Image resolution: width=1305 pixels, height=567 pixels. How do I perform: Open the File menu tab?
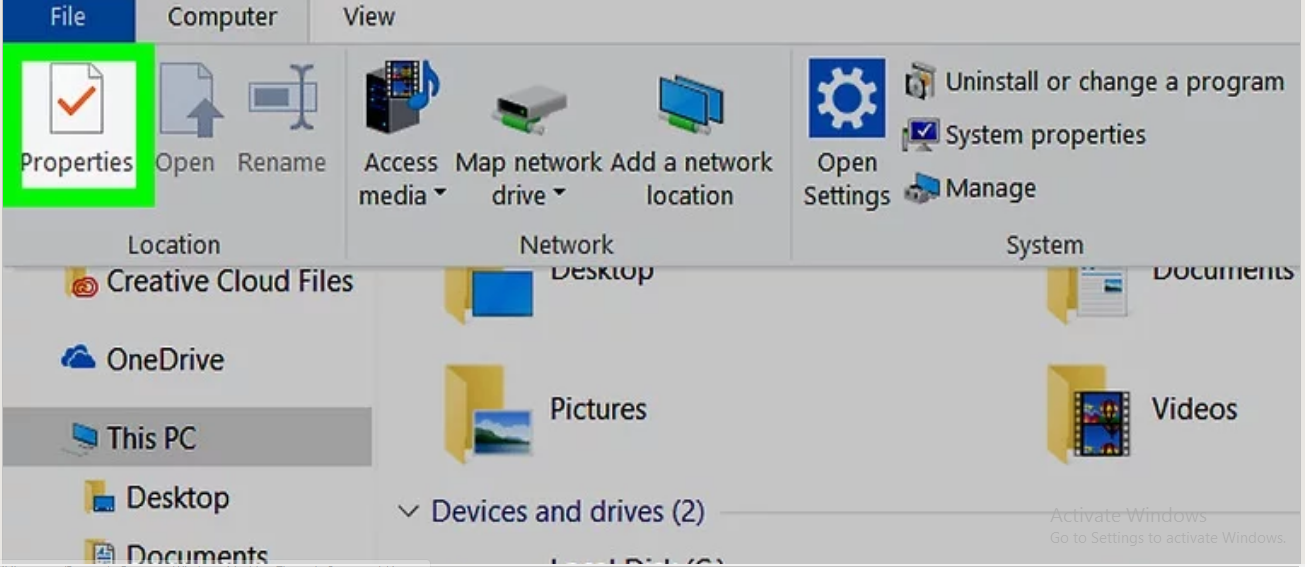[68, 18]
